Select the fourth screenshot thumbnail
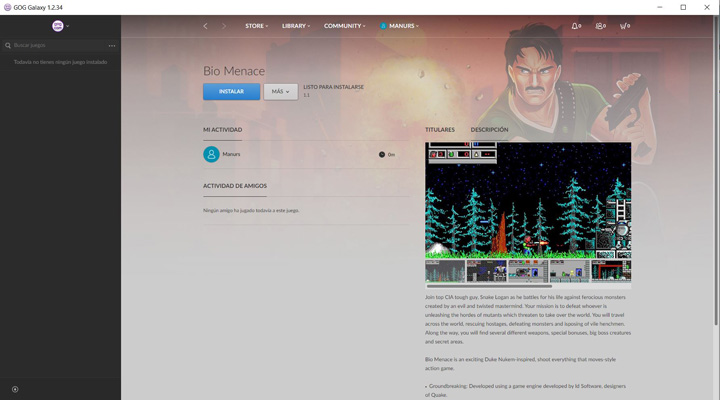 [569, 271]
